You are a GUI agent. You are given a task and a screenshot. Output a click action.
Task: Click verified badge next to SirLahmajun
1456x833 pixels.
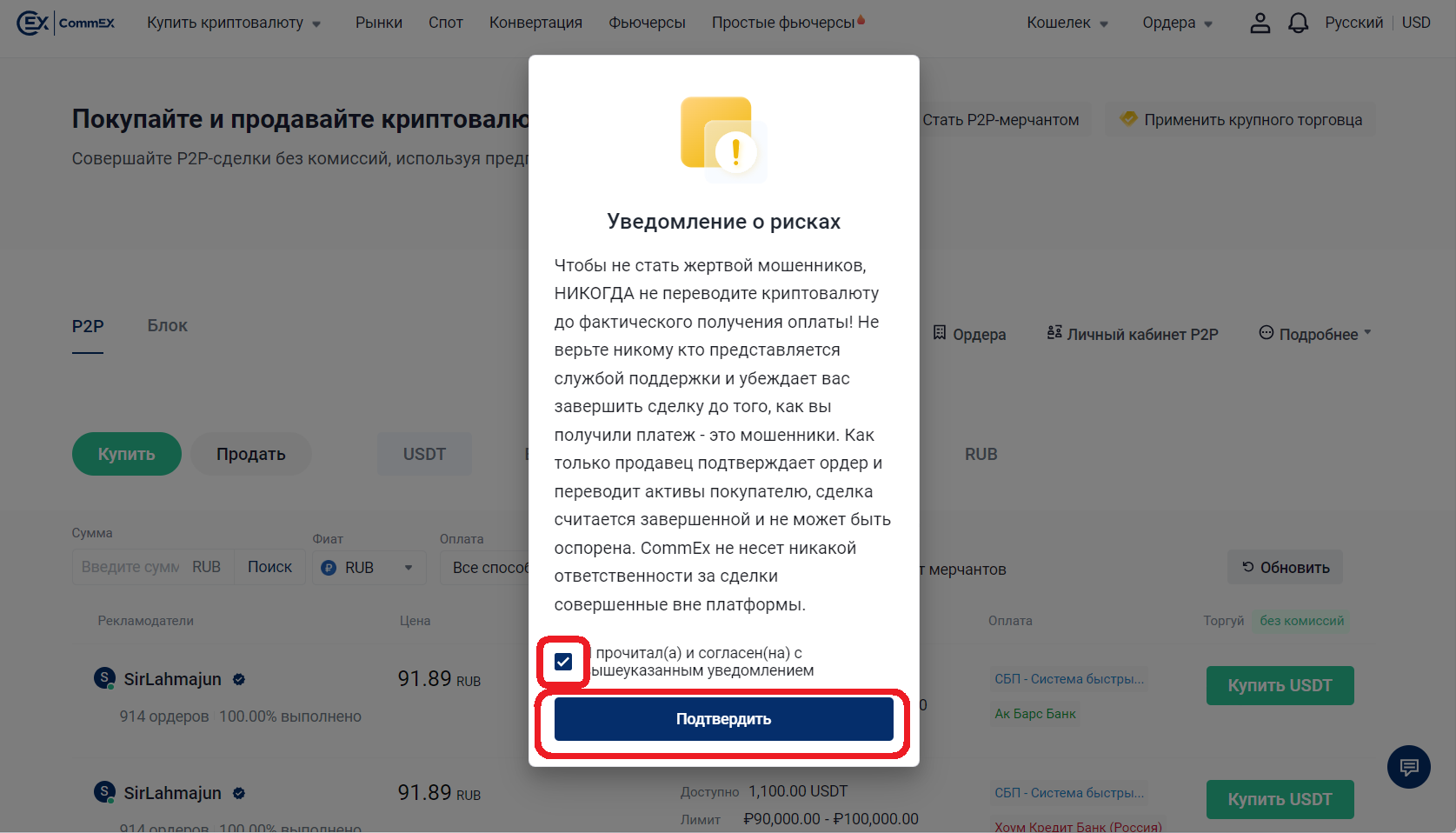coord(239,680)
